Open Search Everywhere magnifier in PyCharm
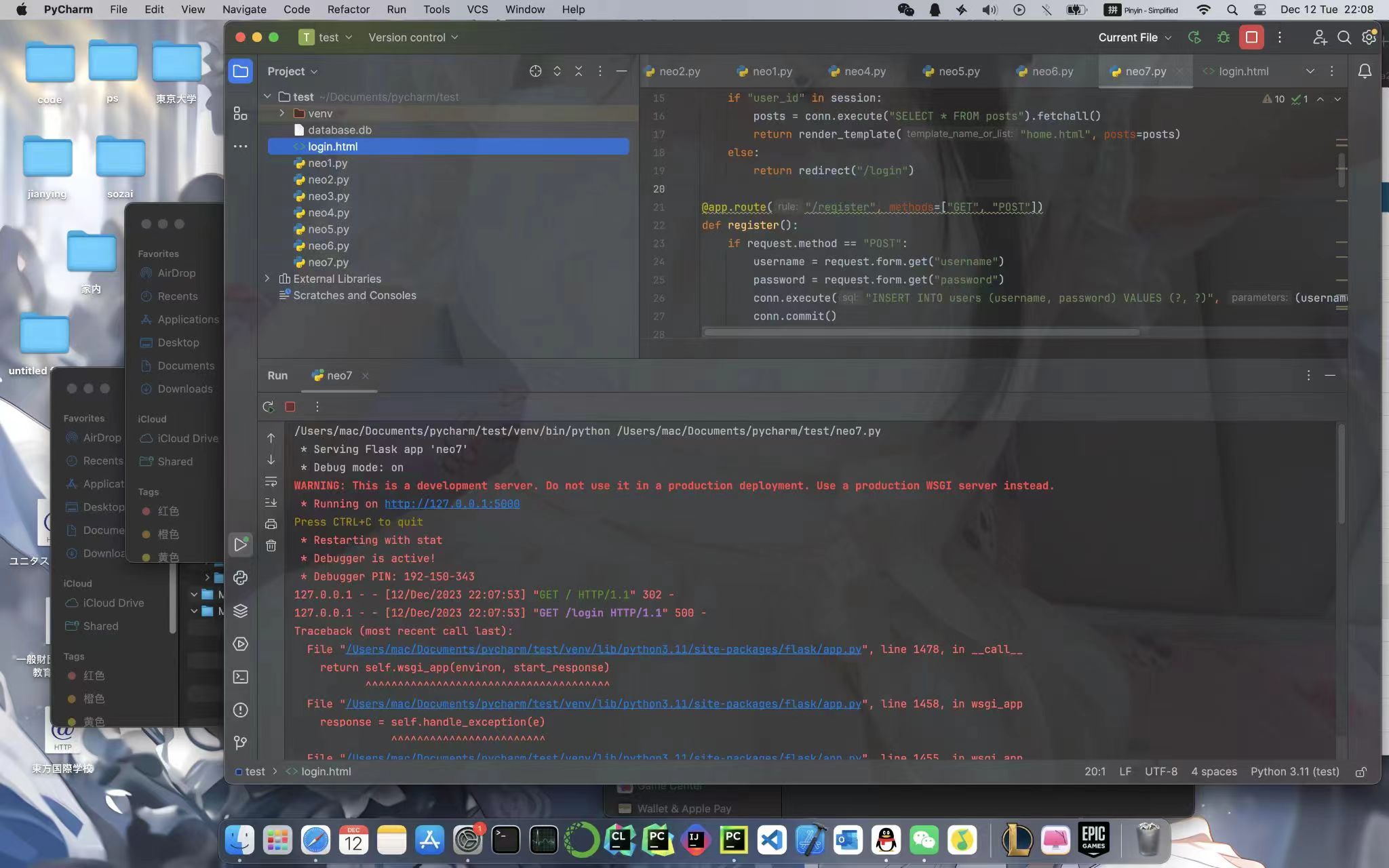 [1344, 37]
